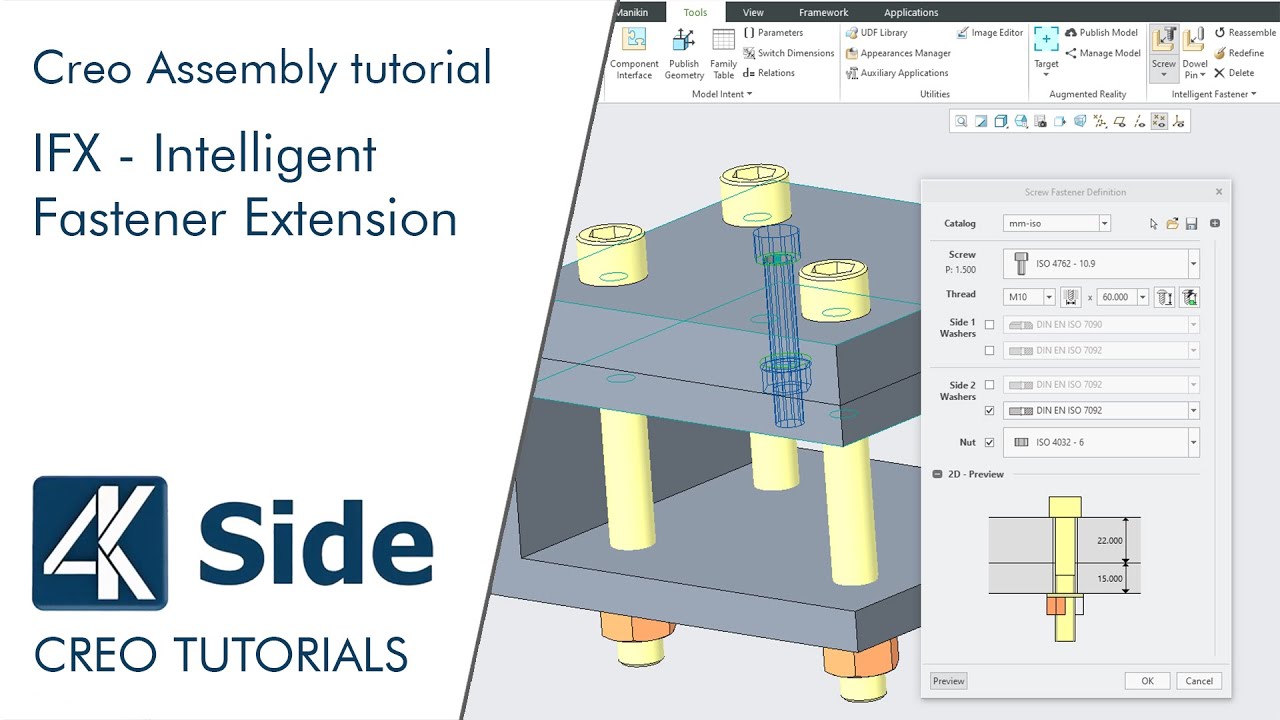Open the Thread M10 size dropdown
This screenshot has width=1280, height=720.
pyautogui.click(x=1049, y=297)
